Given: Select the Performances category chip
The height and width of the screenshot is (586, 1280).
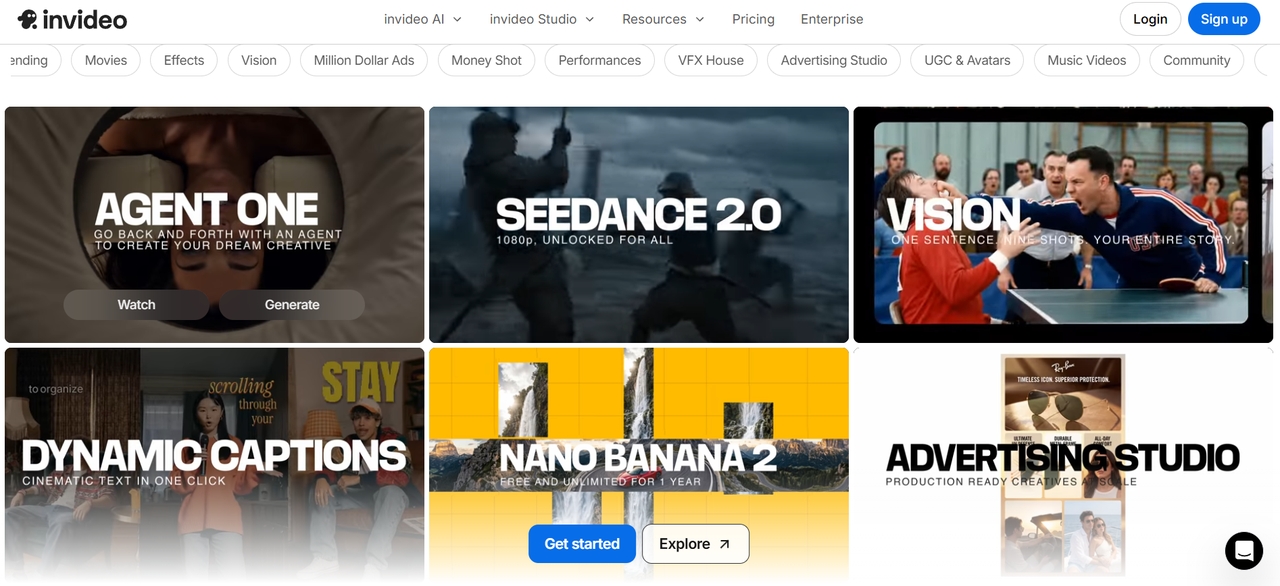Looking at the screenshot, I should [x=600, y=60].
